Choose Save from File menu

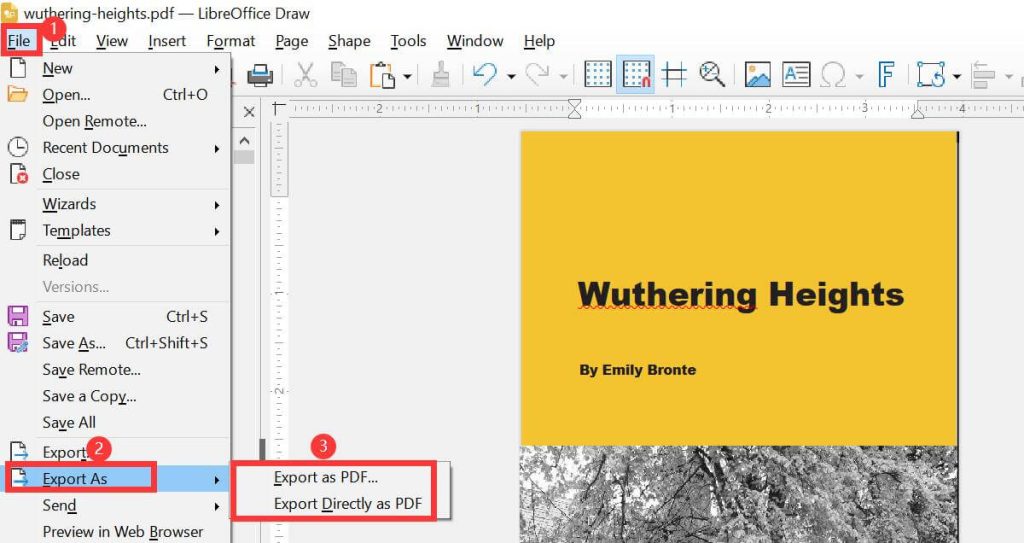click(x=116, y=317)
